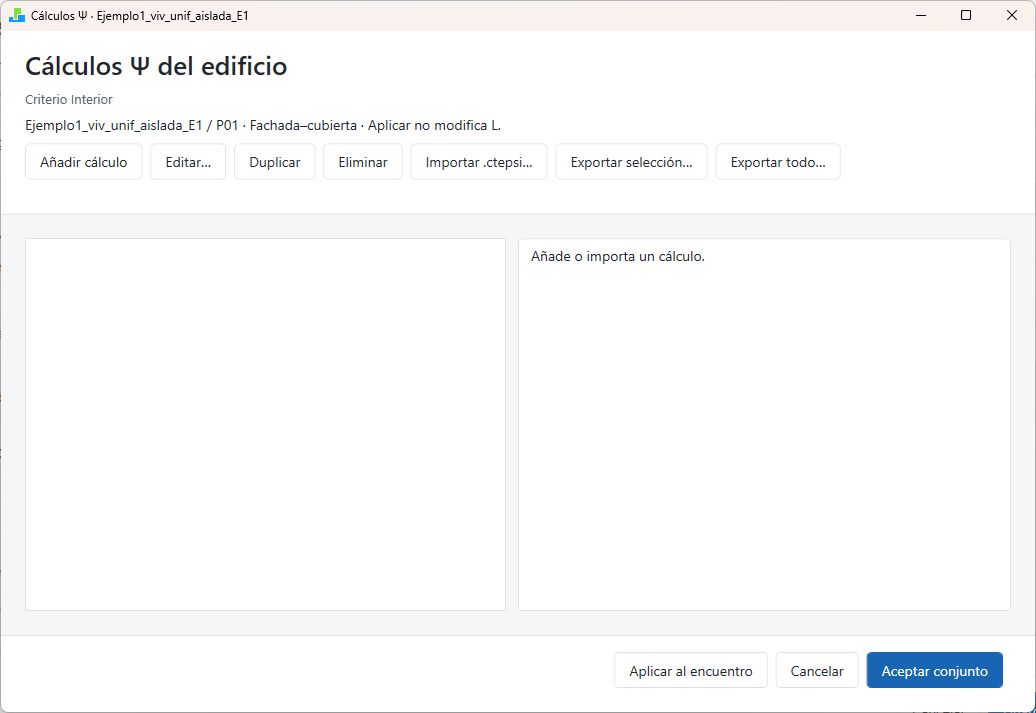The width and height of the screenshot is (1036, 713).
Task: Click the 'Cálculos Ψ del edificio' heading
Action: pos(156,66)
